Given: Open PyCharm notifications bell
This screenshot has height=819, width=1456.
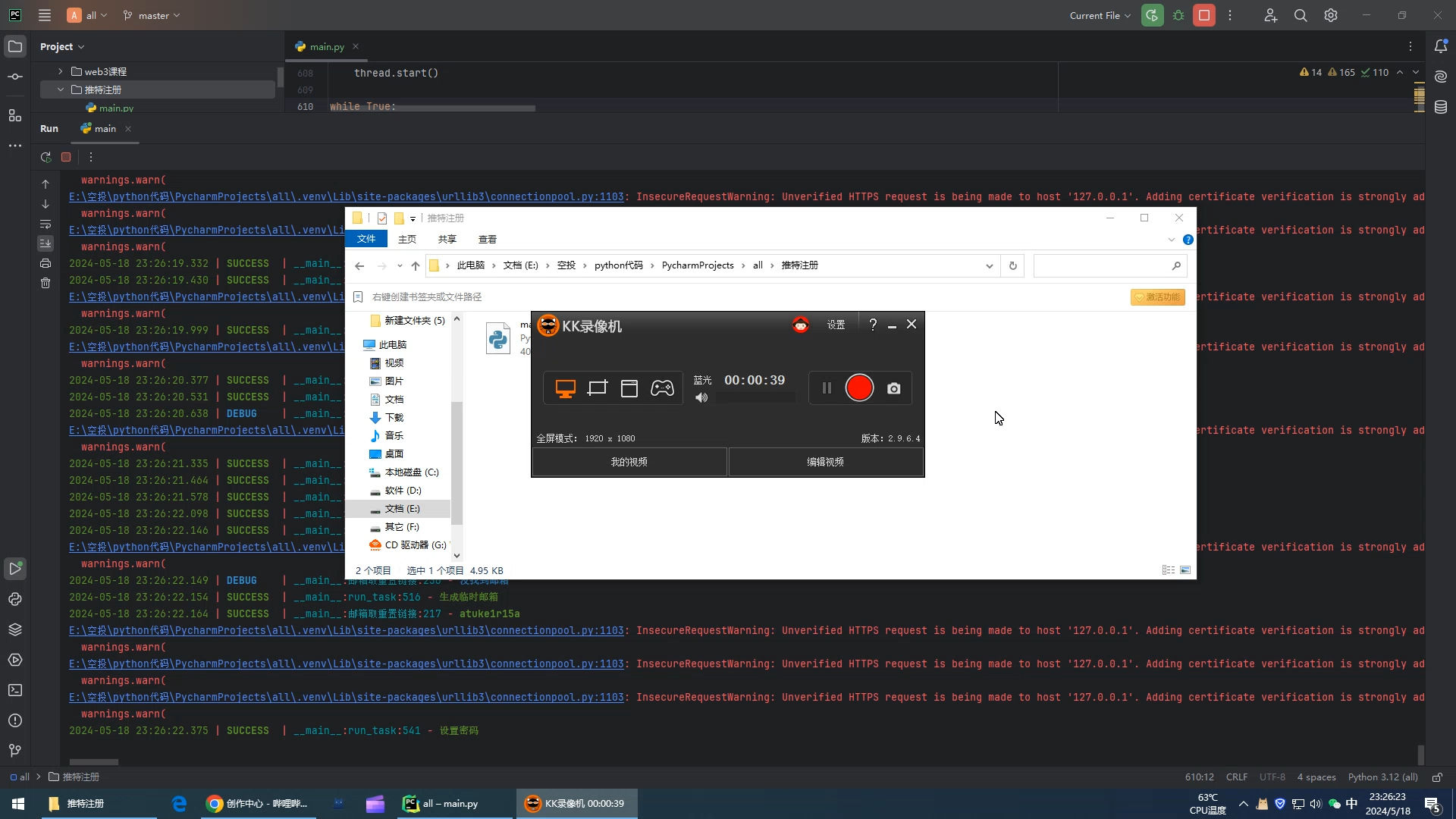Looking at the screenshot, I should [1441, 46].
